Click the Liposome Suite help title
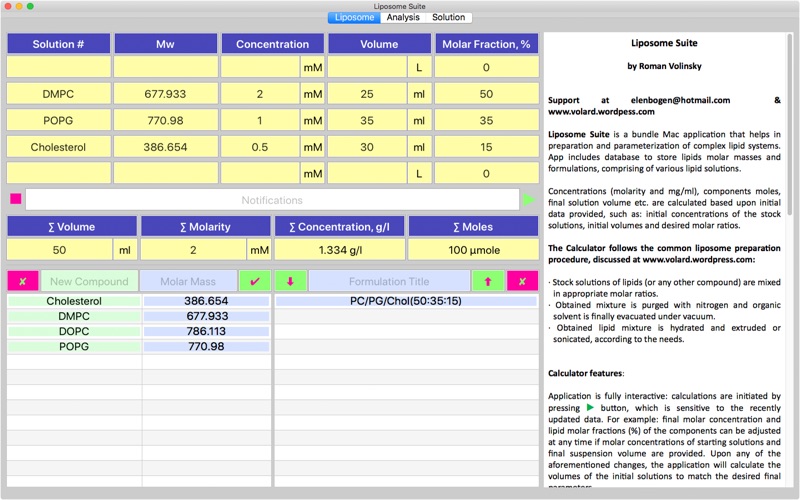The image size is (800, 500). coord(664,43)
